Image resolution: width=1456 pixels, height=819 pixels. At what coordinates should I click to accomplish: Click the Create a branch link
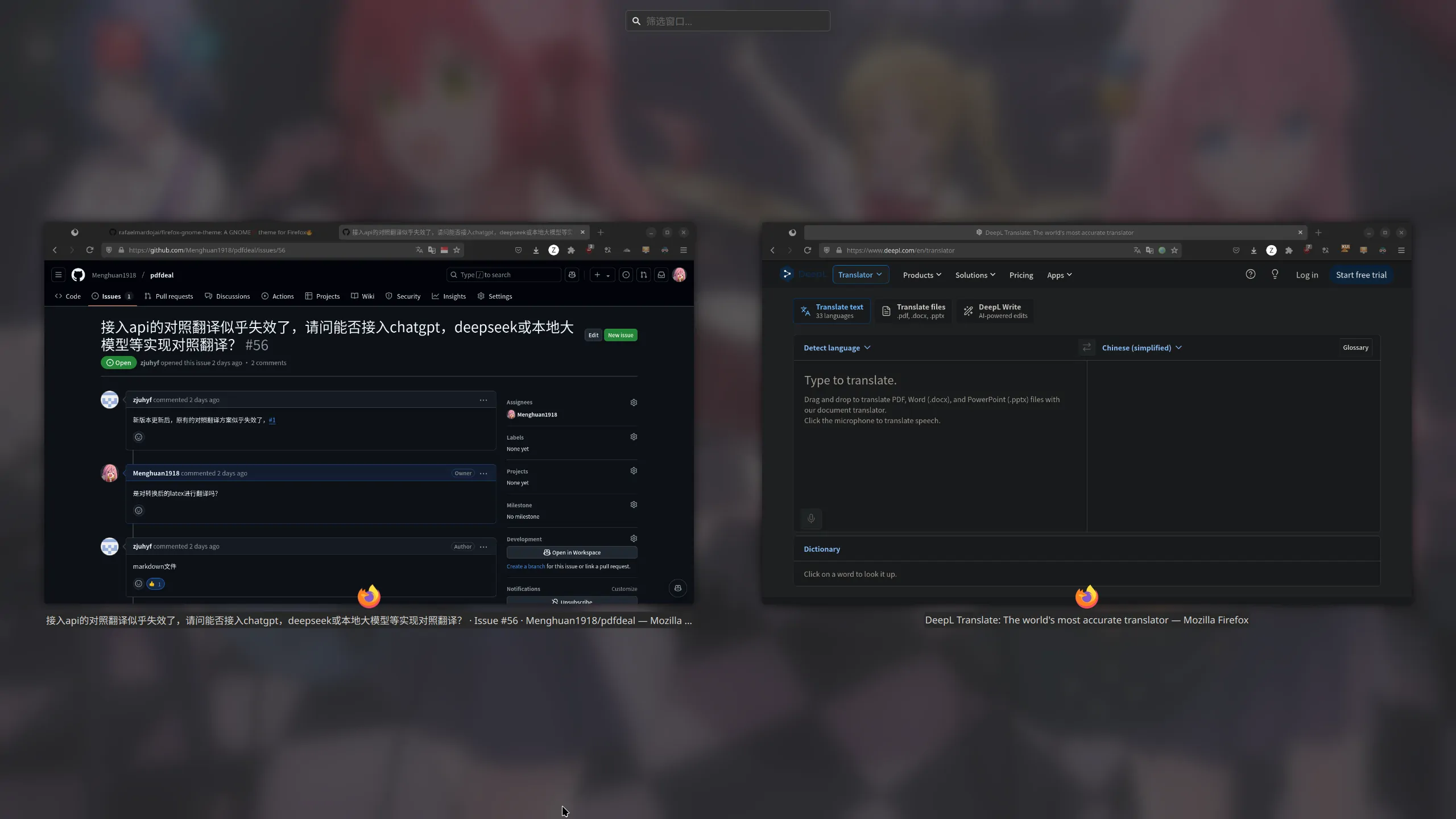[x=526, y=566]
